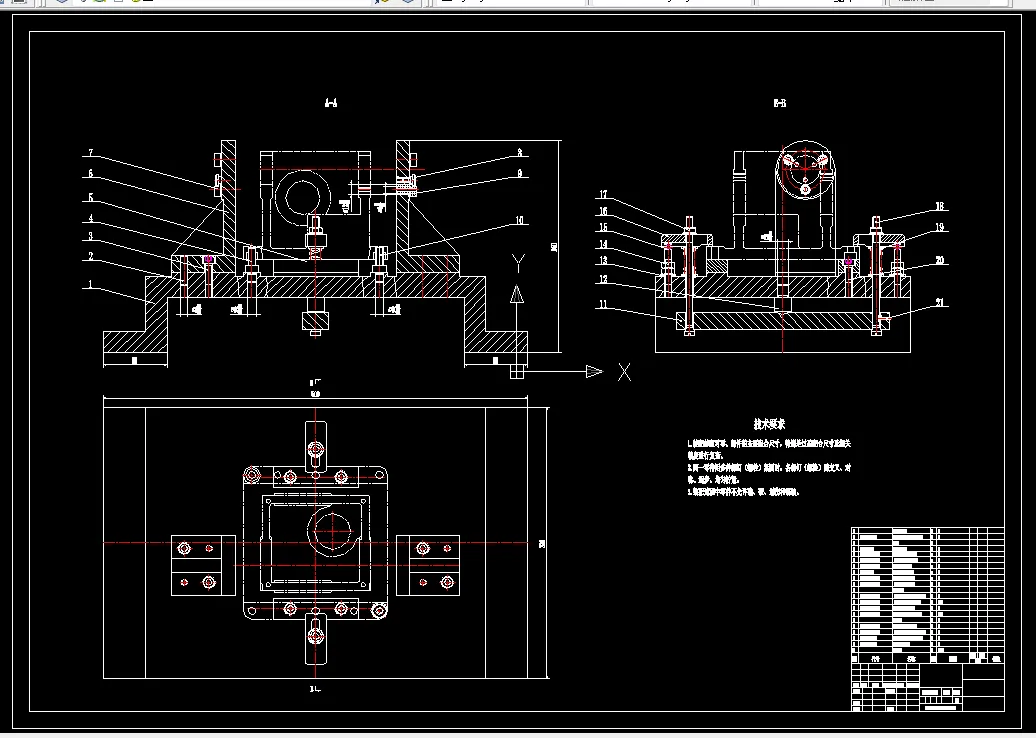This screenshot has height=738, width=1036.
Task: Select part balloon number 17
Action: [x=603, y=194]
